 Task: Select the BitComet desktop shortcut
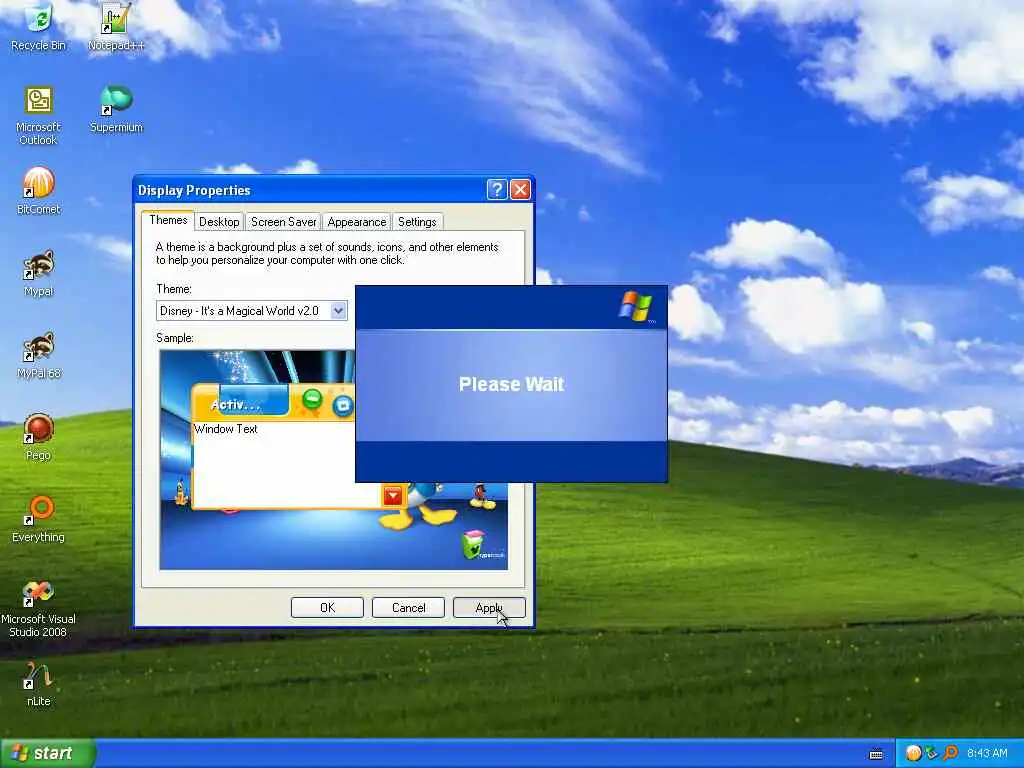point(38,191)
